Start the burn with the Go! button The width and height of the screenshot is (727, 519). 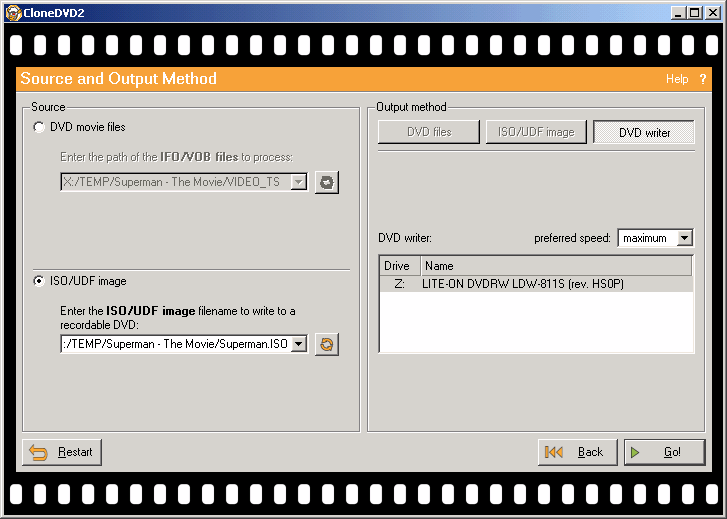(665, 452)
